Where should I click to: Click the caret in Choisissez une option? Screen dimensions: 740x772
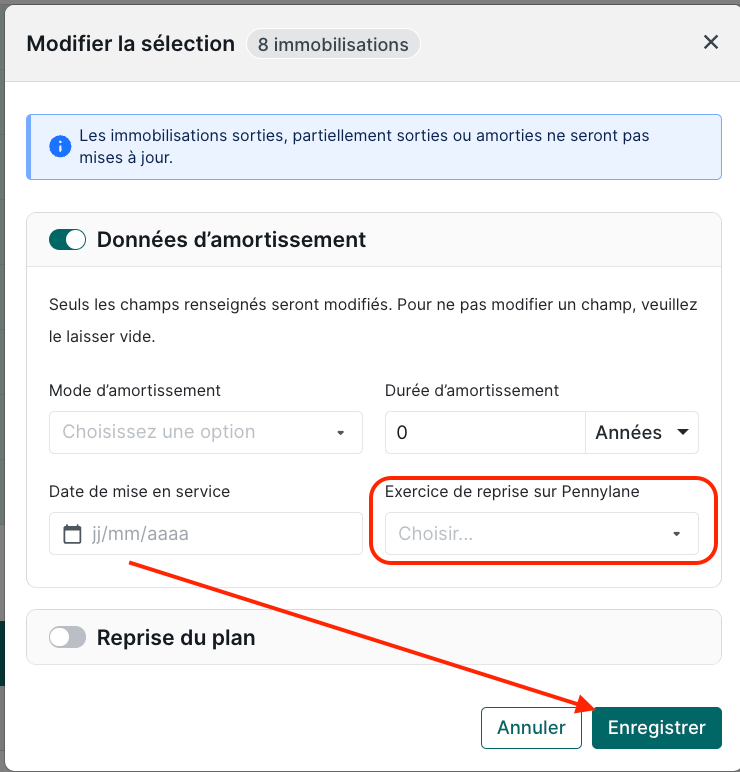pyautogui.click(x=340, y=433)
